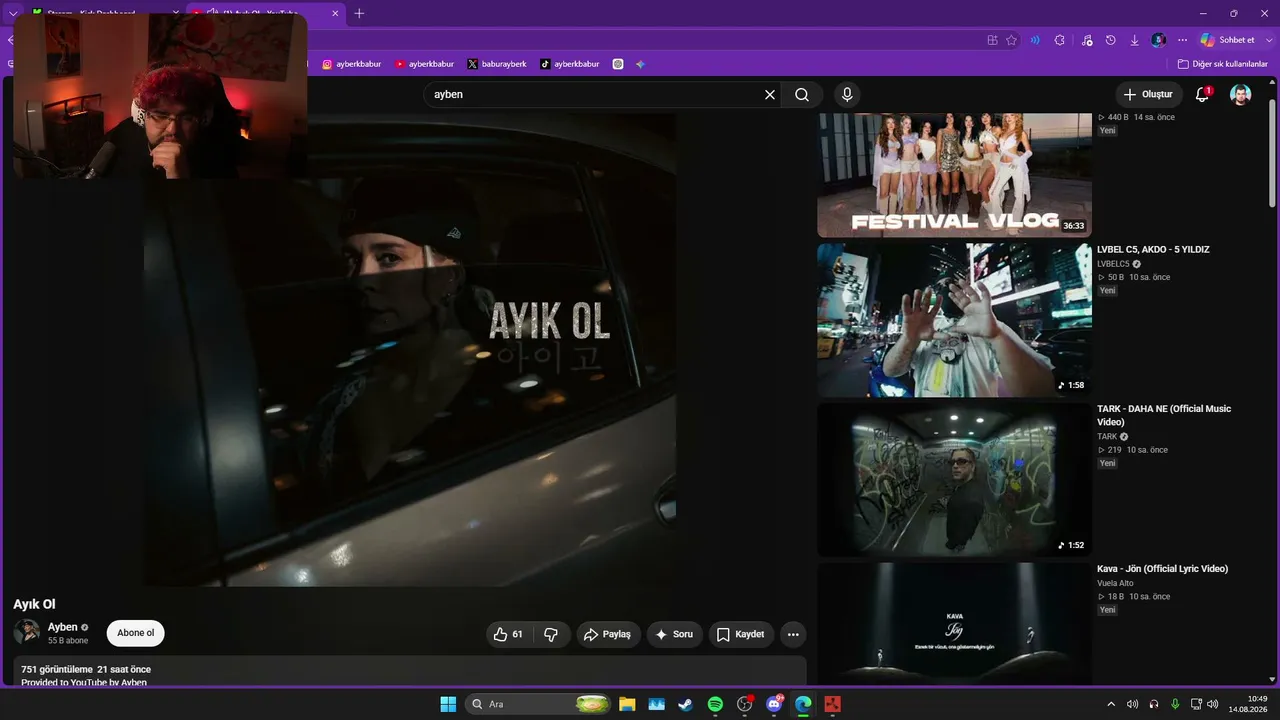Open the Vuela Alto channel link
Viewport: 1280px width, 720px height.
coord(1115,583)
